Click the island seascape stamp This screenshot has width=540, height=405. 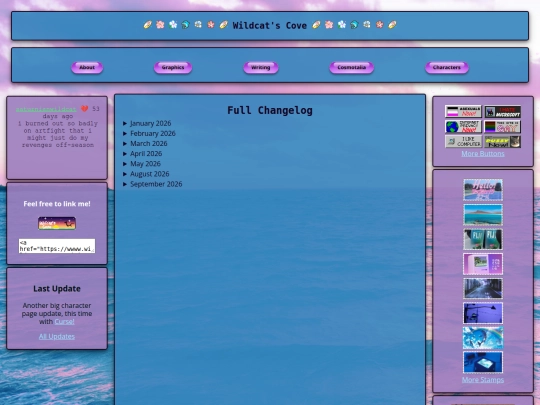coord(483,215)
